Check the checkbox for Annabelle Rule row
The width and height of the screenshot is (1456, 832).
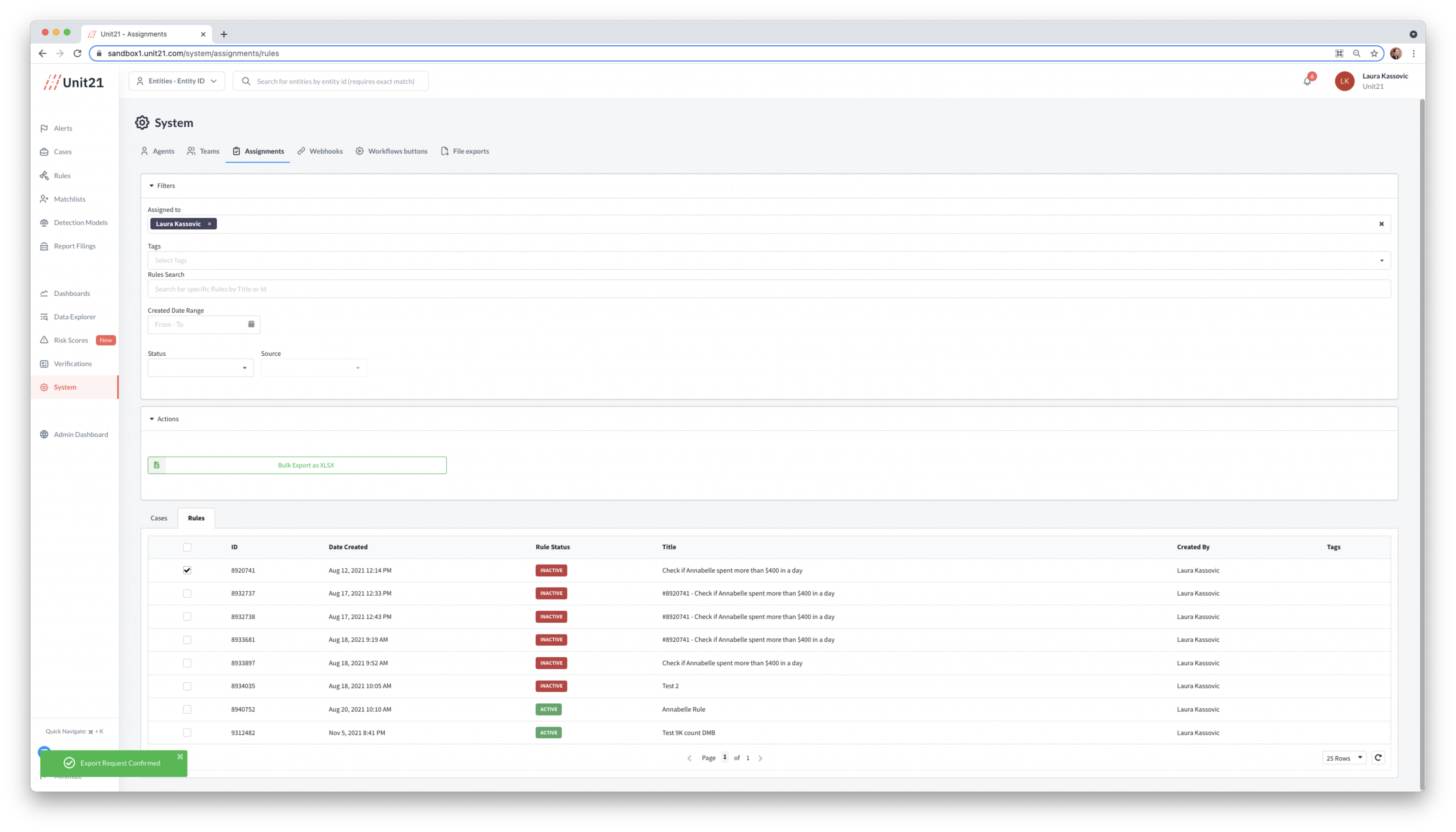click(187, 709)
